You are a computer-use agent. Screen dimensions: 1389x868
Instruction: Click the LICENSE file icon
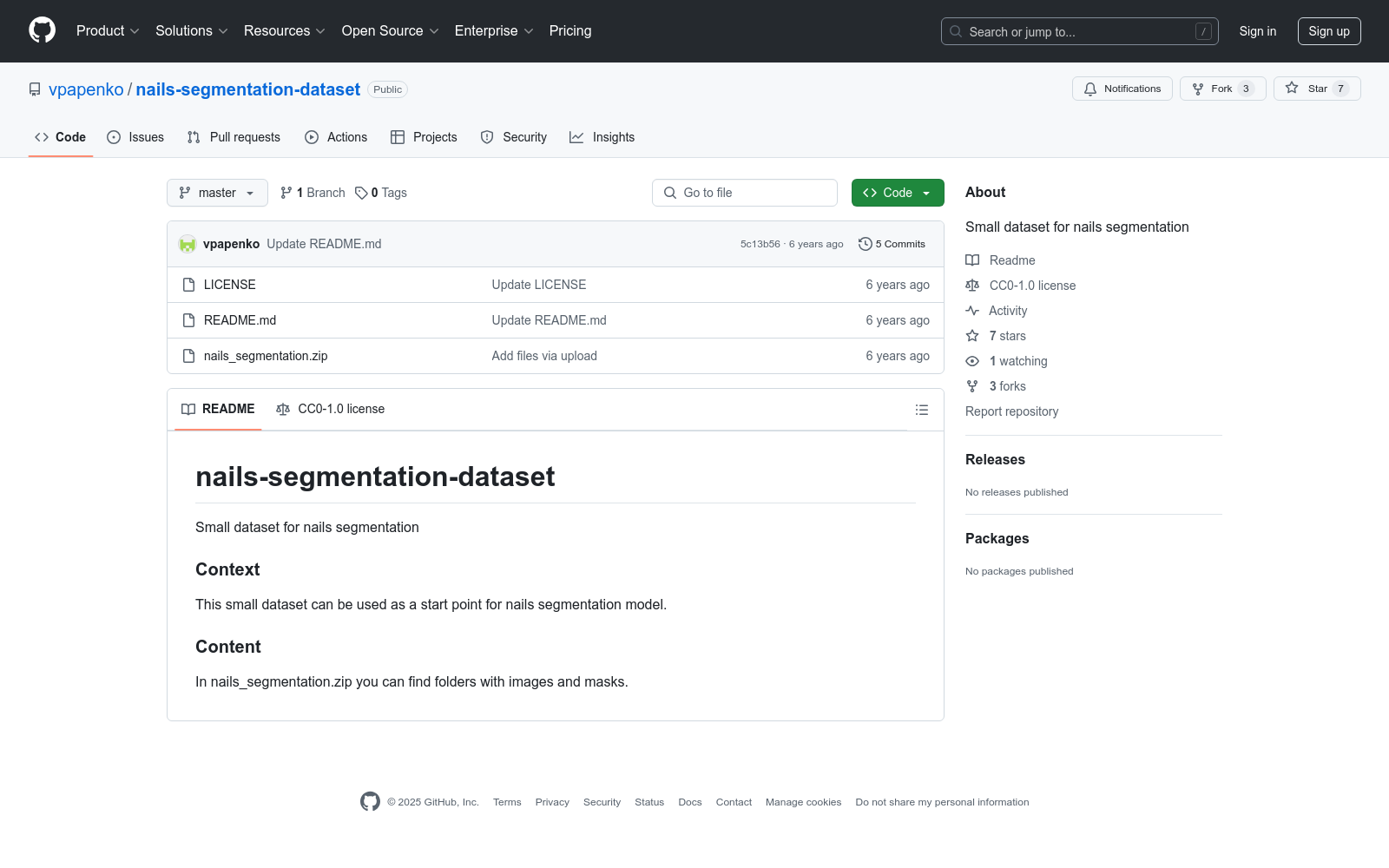click(188, 285)
